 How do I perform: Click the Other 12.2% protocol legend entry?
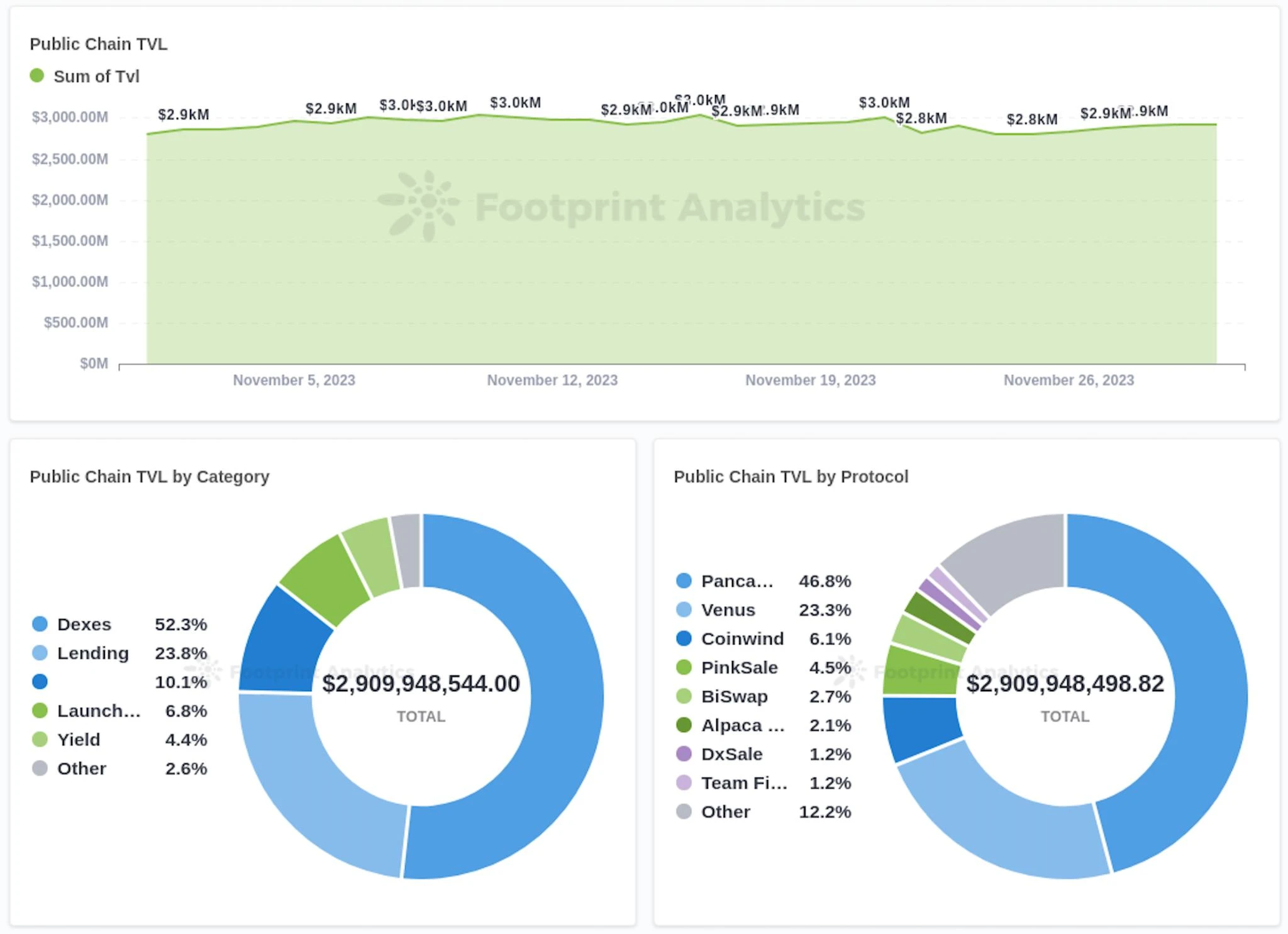coord(725,812)
